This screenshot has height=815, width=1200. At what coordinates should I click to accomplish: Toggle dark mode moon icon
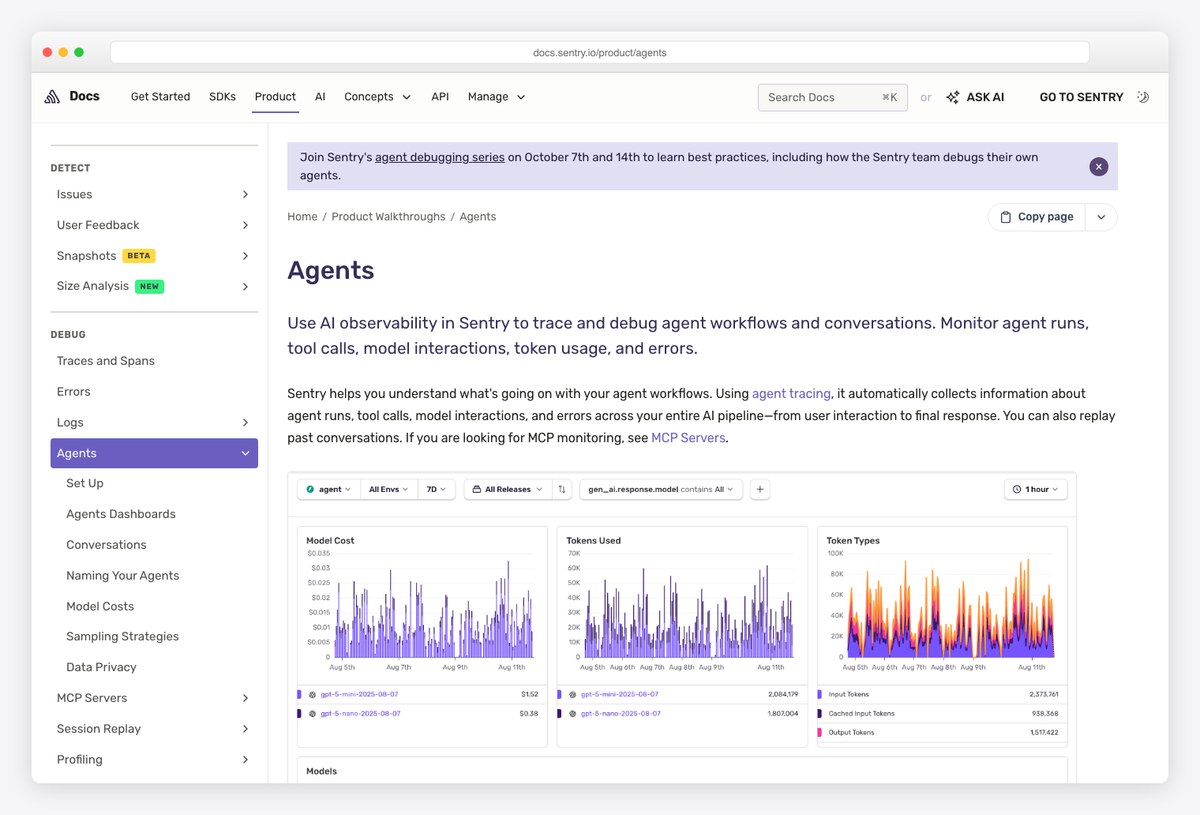click(x=1144, y=97)
